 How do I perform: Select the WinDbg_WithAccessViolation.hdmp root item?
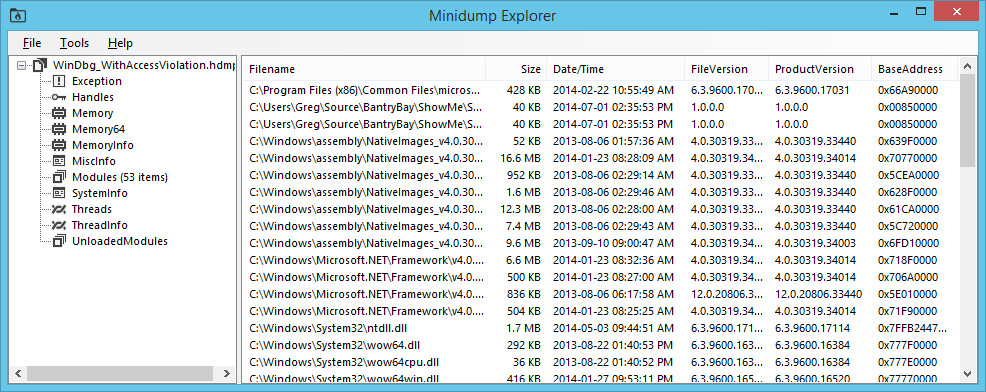(x=144, y=65)
